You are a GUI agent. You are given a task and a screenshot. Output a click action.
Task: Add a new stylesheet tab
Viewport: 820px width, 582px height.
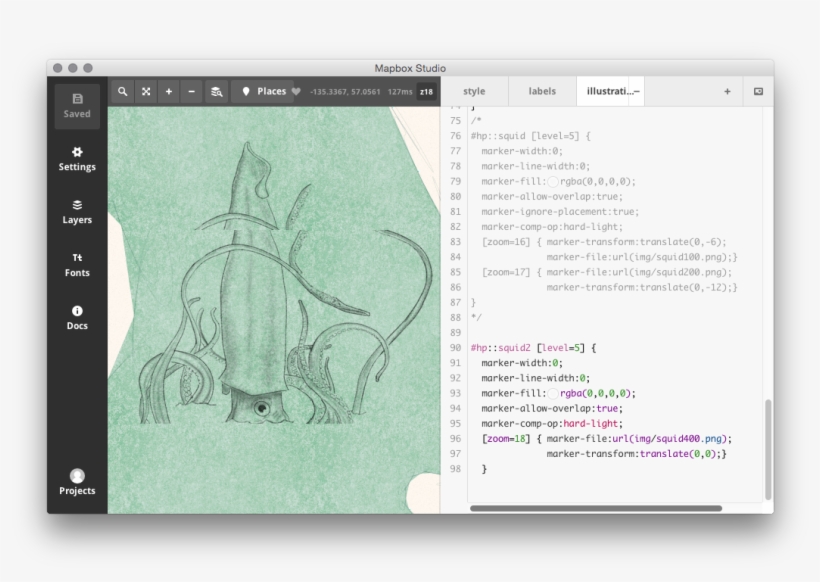pyautogui.click(x=727, y=91)
